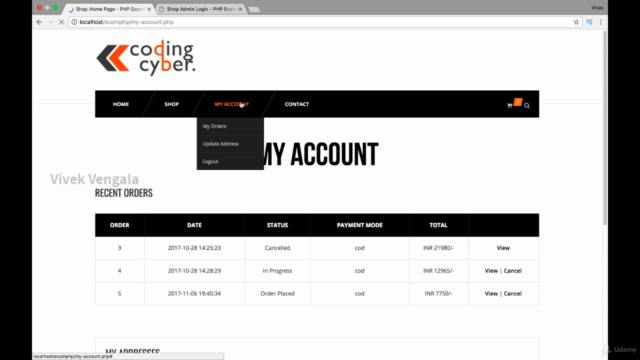
Task: Click the DATE column header
Action: 194,225
